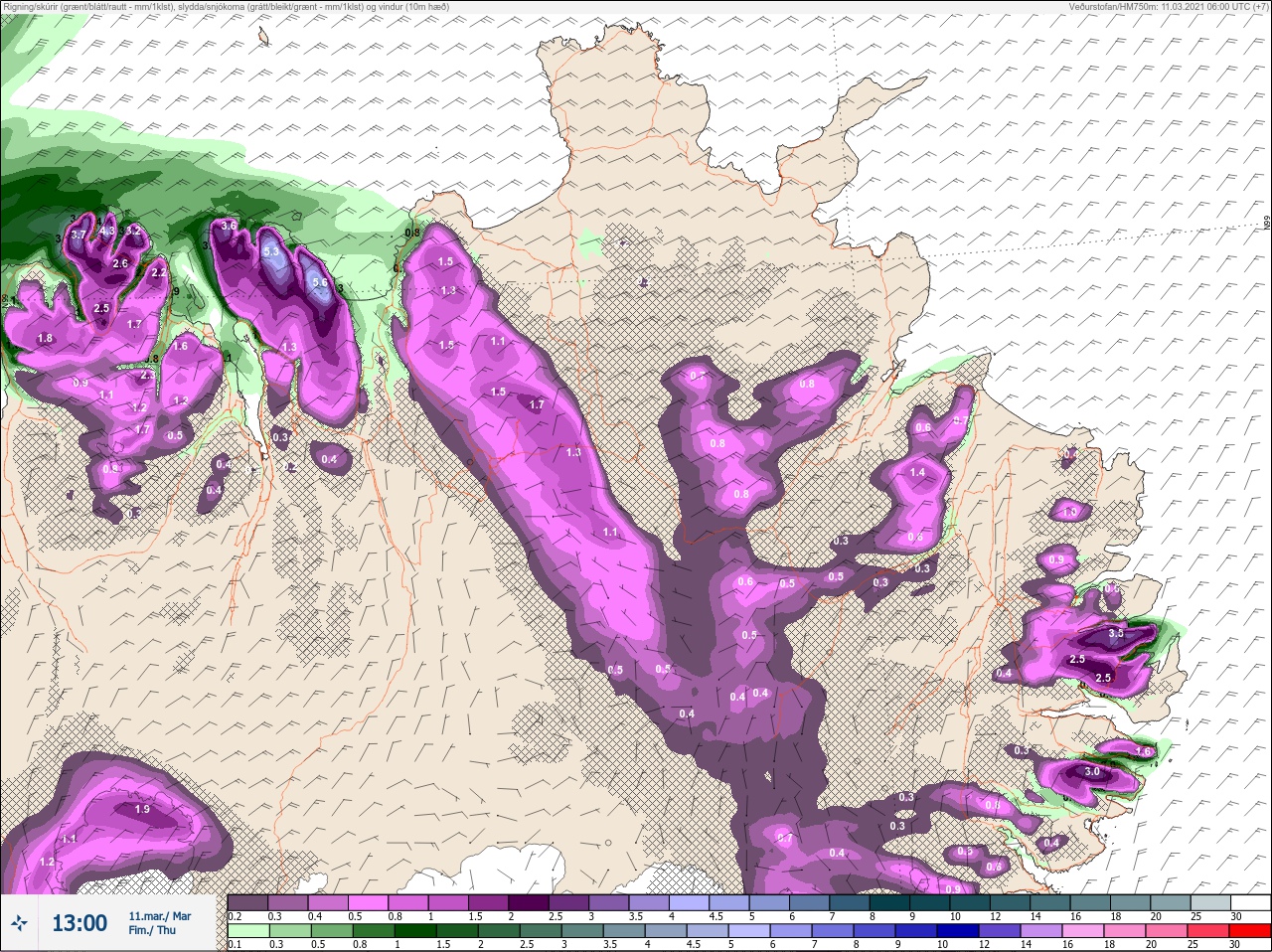Click the 1.9 value in the southwest patch
The width and height of the screenshot is (1272, 952).
click(142, 810)
